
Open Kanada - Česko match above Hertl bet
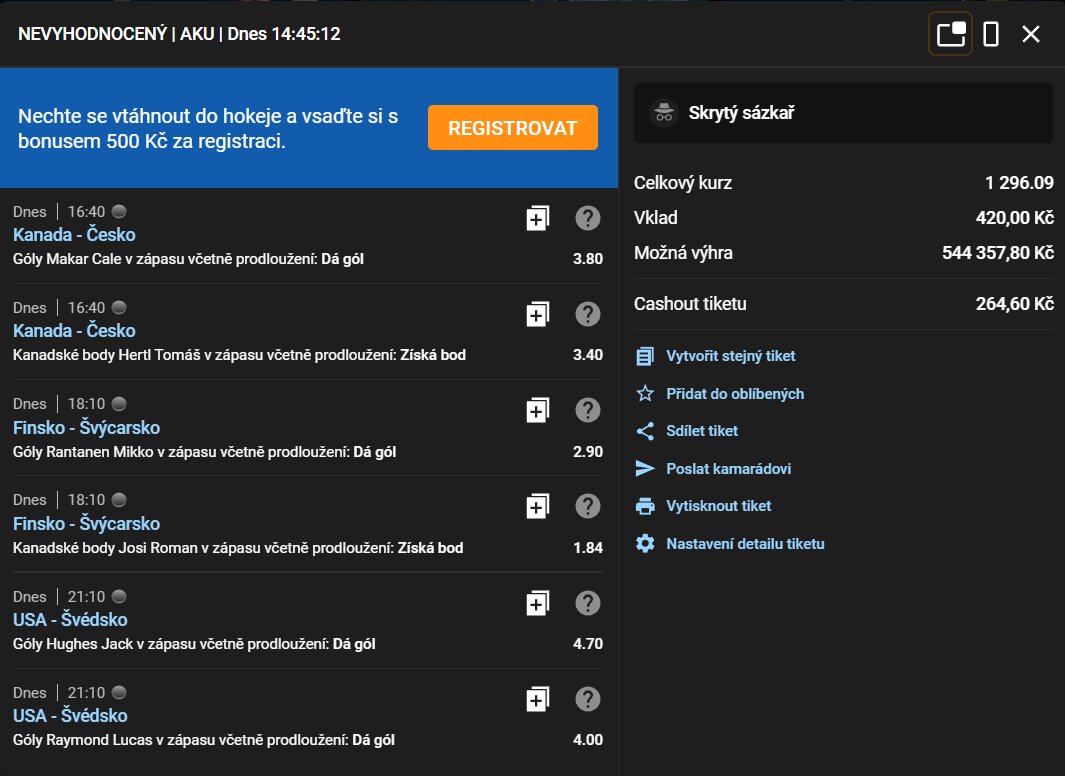point(74,331)
